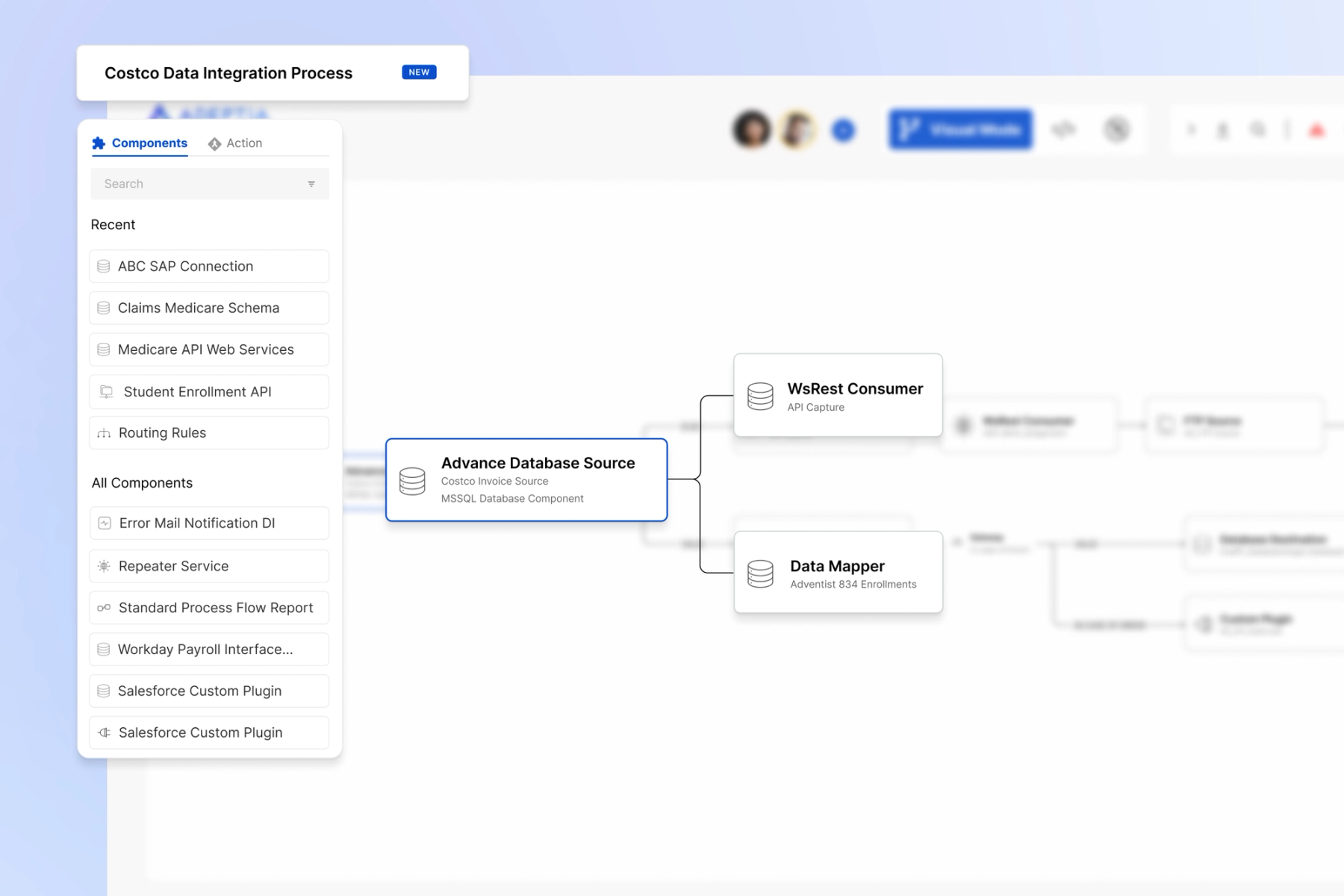
Task: Open the search filter dropdown arrow
Action: point(311,184)
